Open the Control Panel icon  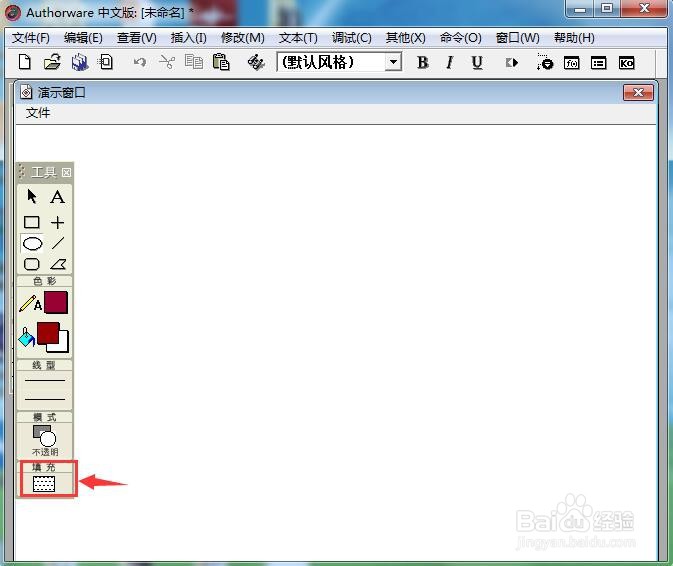[x=545, y=63]
